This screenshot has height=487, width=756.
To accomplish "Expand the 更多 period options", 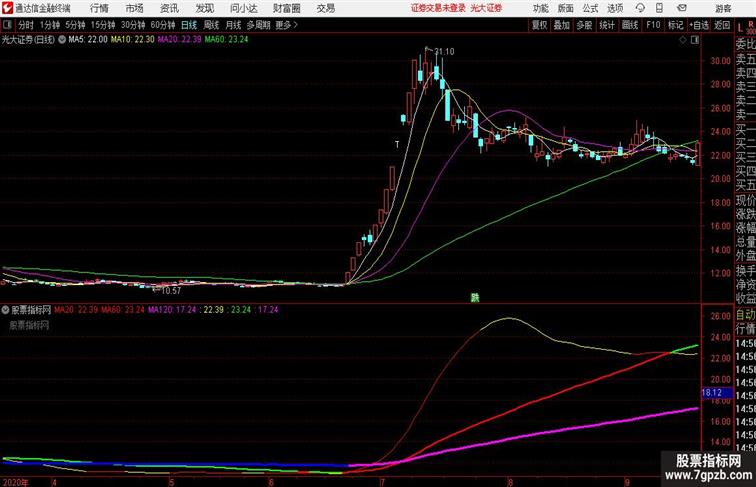I will (x=286, y=25).
